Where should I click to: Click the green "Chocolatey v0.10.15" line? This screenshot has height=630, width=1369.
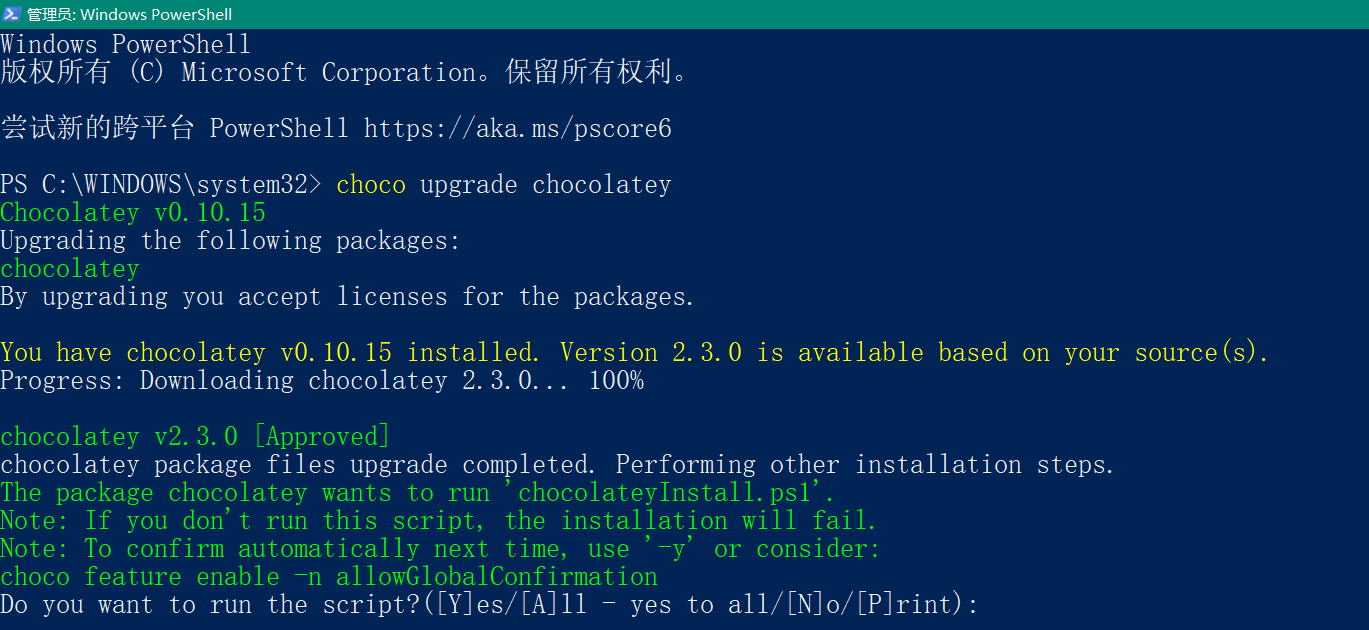tap(133, 213)
